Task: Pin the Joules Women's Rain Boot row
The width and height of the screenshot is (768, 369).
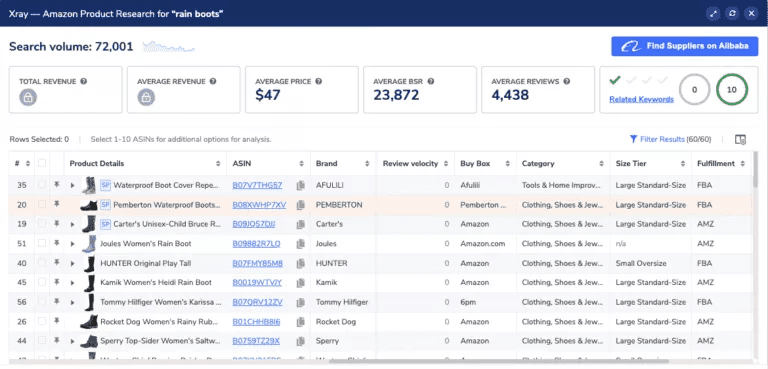Action: click(57, 244)
